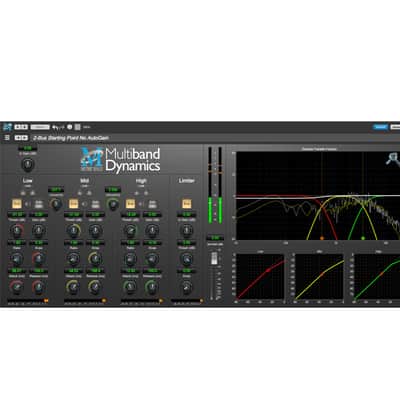
Task: Click the orange icon beside Mid band reduction meter
Action: coord(104,301)
